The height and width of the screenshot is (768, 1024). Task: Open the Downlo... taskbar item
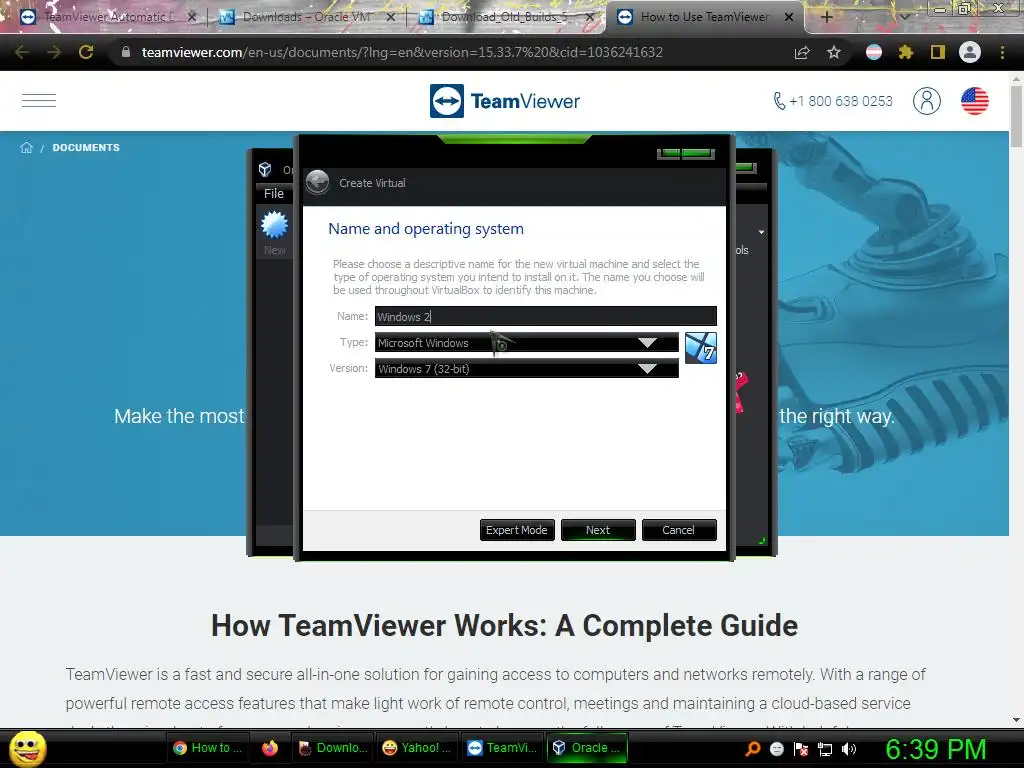click(332, 748)
